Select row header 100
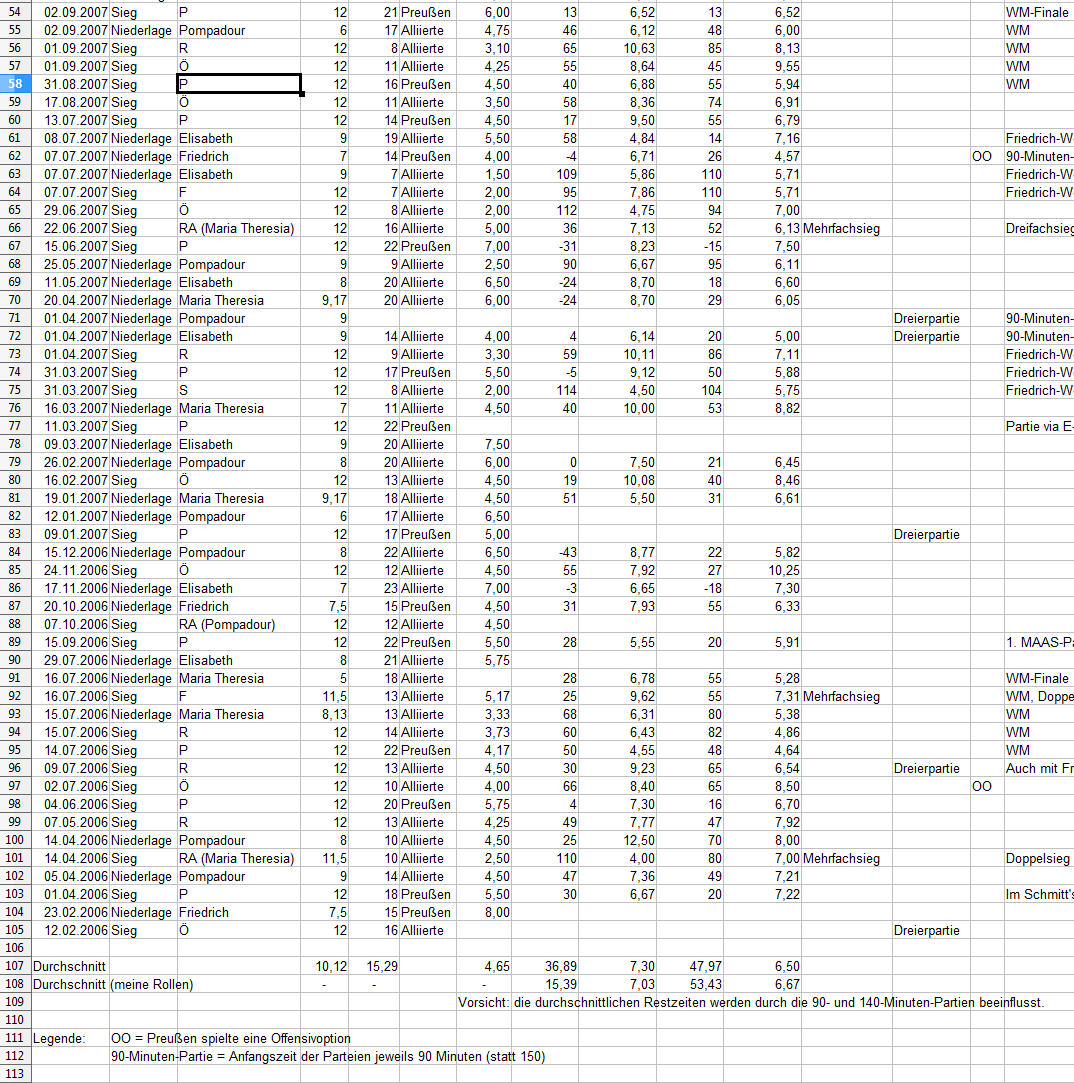 15,841
